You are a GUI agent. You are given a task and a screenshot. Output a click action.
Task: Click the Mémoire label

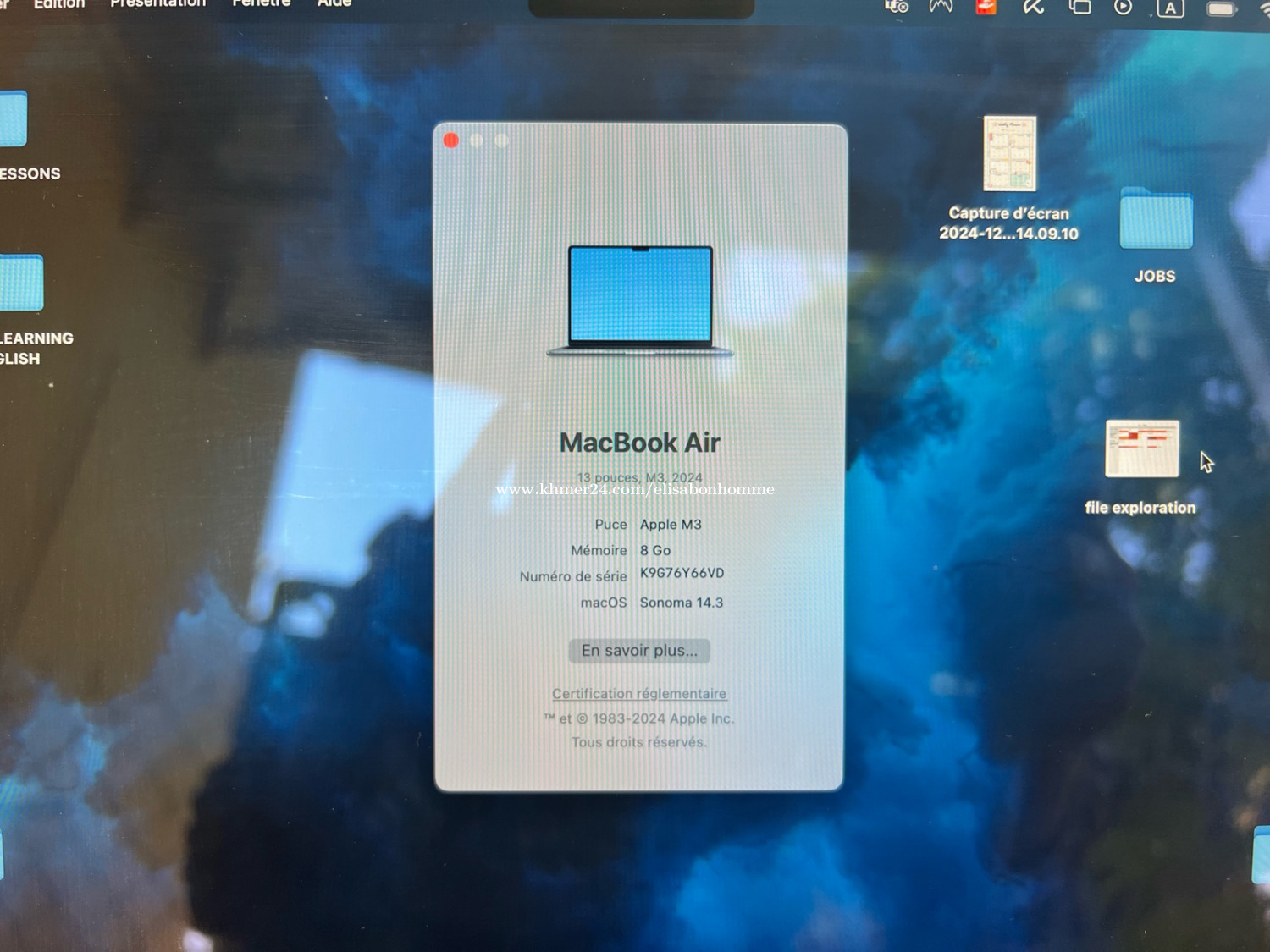pos(599,550)
